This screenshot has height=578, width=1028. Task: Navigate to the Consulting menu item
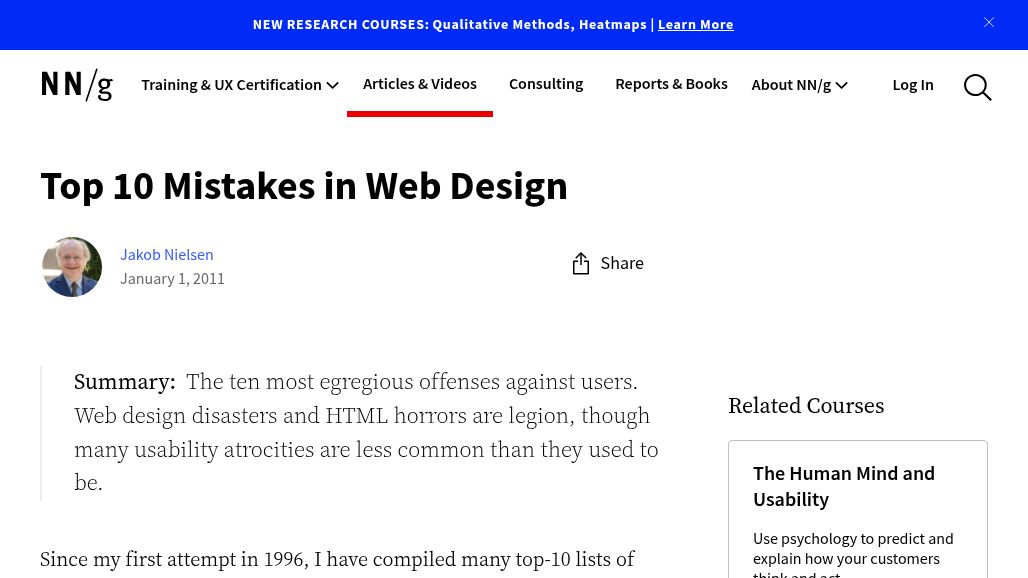click(545, 83)
